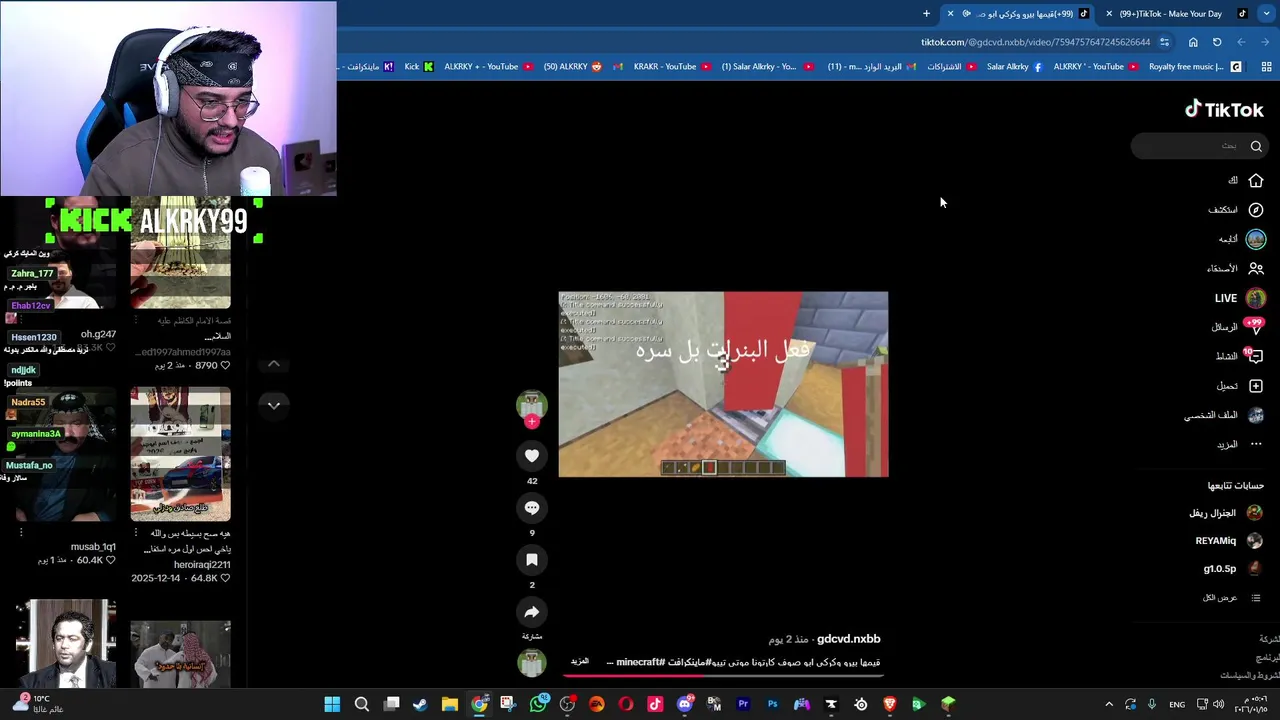1280x720 pixels.
Task: Open Friends section in TikTok sidebar
Action: [x=1236, y=268]
